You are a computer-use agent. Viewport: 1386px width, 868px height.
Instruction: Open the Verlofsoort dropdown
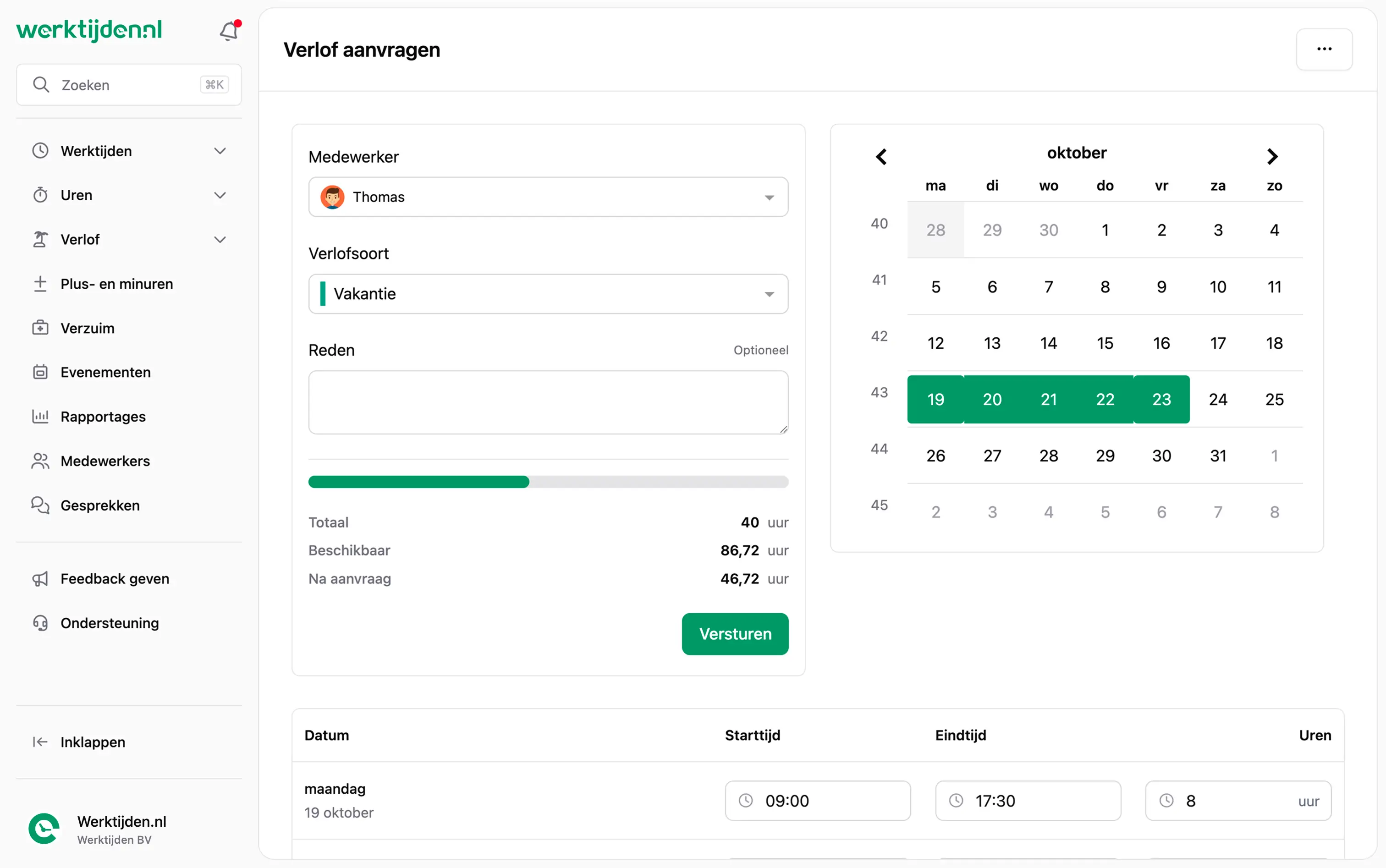[x=548, y=294]
